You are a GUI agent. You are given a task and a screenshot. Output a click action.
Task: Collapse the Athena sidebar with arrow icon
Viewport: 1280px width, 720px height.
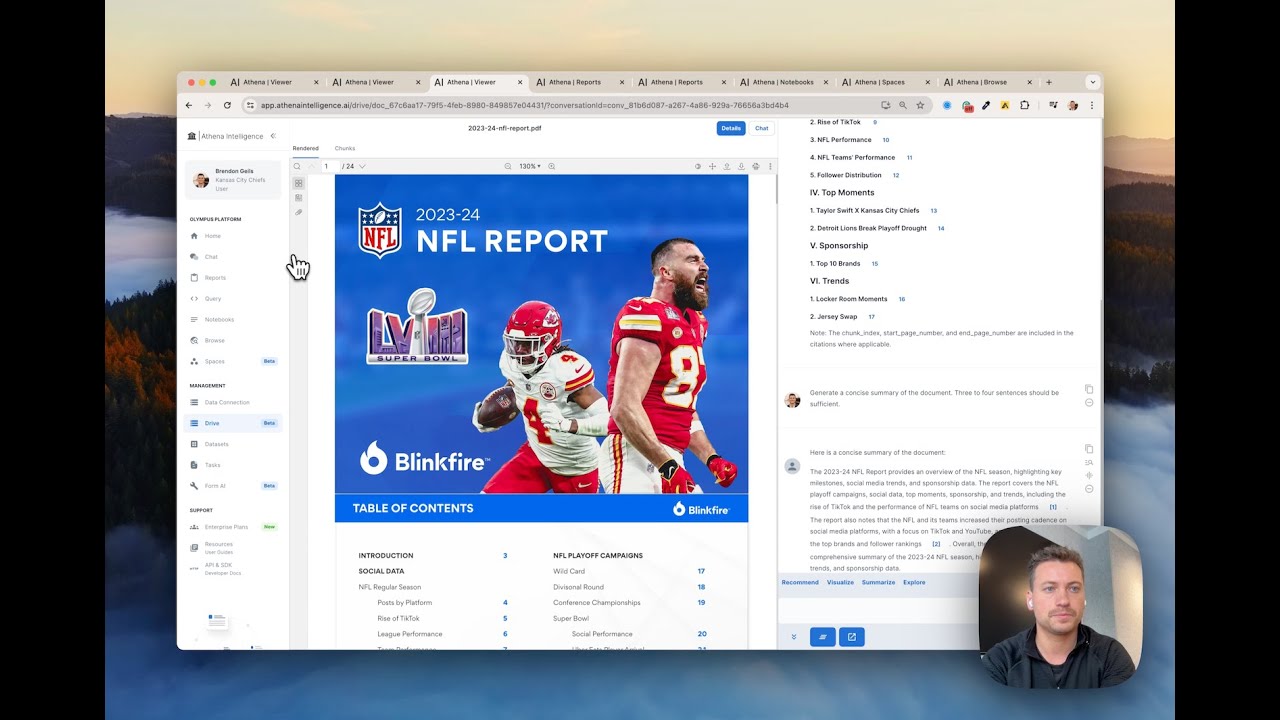tap(273, 136)
